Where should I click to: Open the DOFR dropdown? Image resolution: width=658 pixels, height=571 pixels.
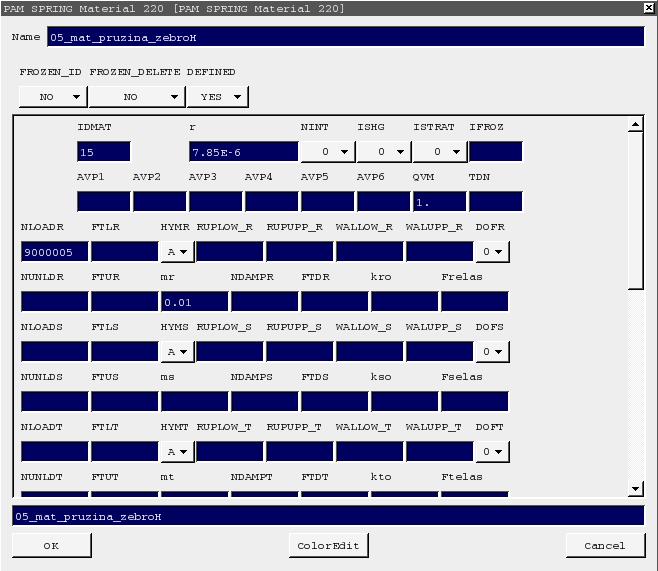(493, 252)
